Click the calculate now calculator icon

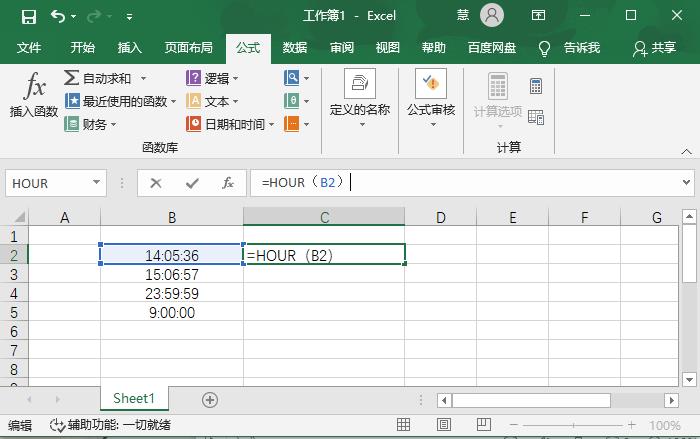click(536, 86)
